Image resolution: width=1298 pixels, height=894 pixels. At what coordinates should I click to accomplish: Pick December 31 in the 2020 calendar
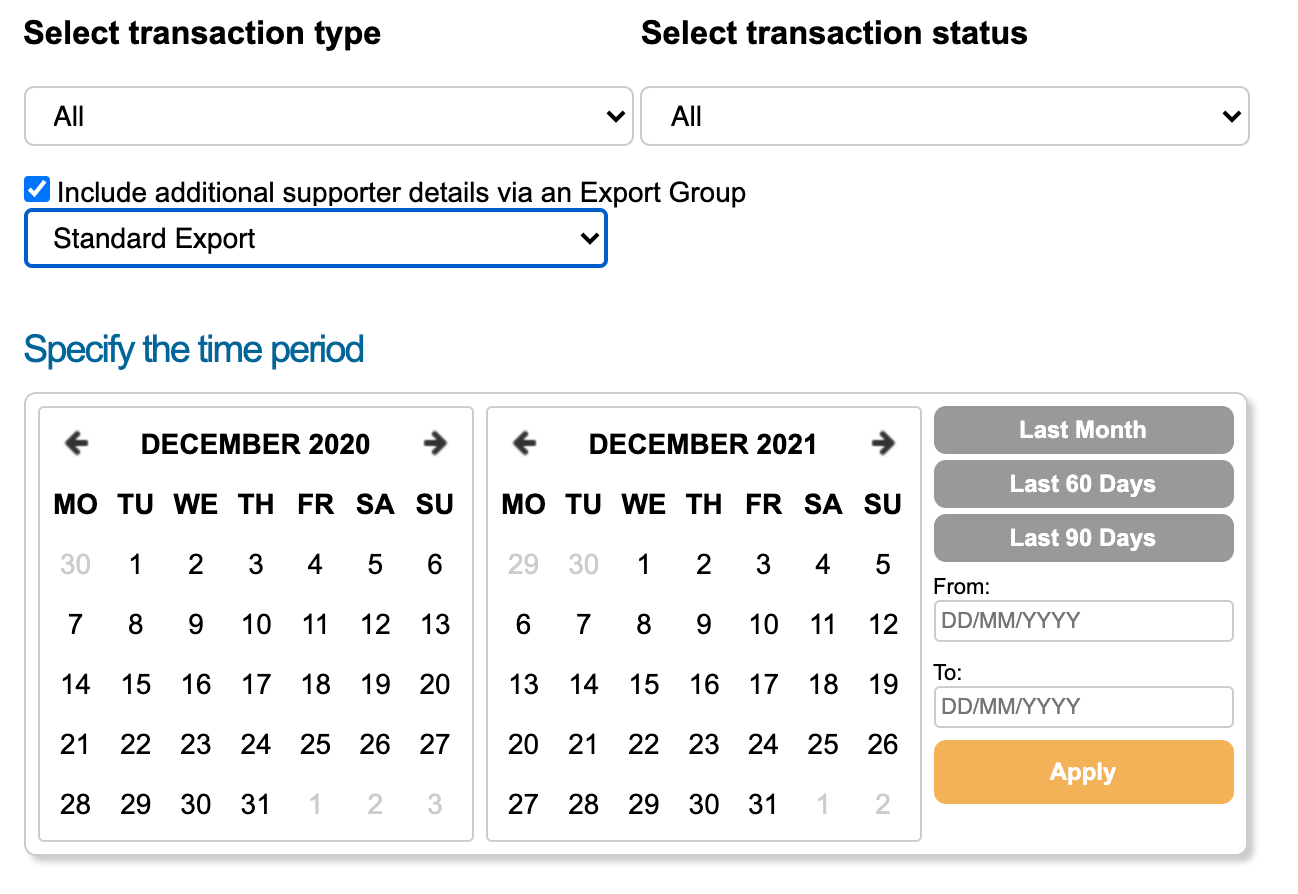pyautogui.click(x=256, y=805)
